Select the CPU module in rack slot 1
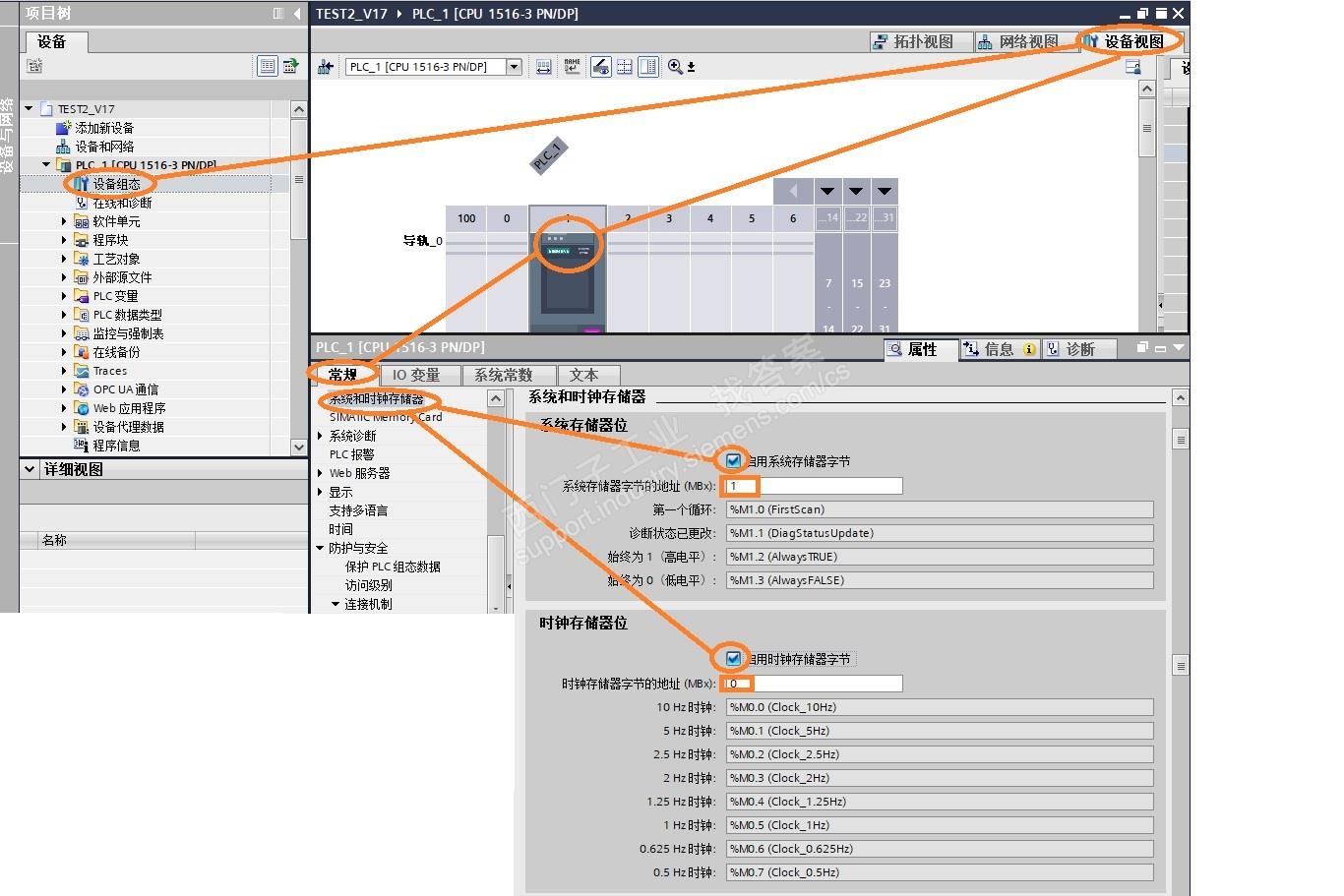This screenshot has height=896, width=1344. tap(568, 270)
